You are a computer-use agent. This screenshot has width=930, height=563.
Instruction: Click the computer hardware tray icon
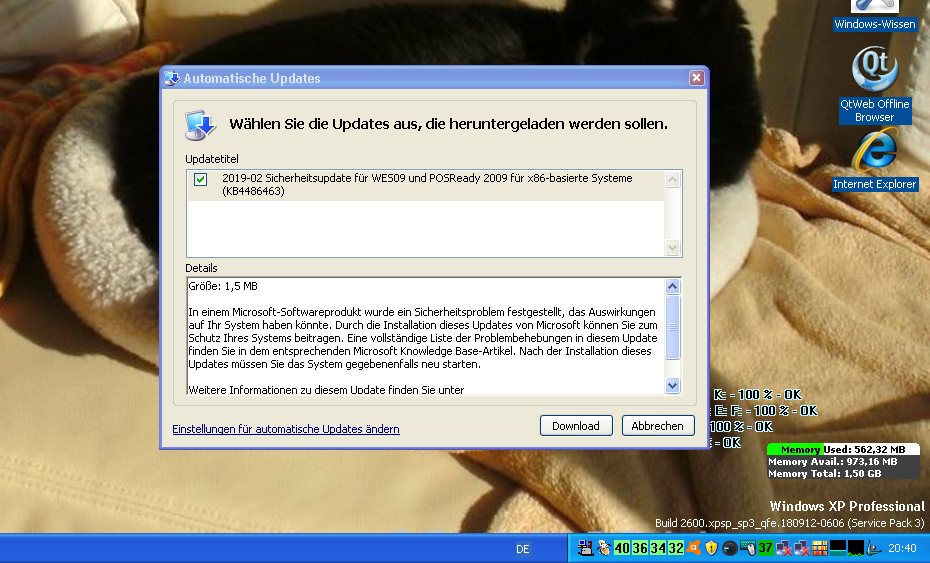[585, 548]
